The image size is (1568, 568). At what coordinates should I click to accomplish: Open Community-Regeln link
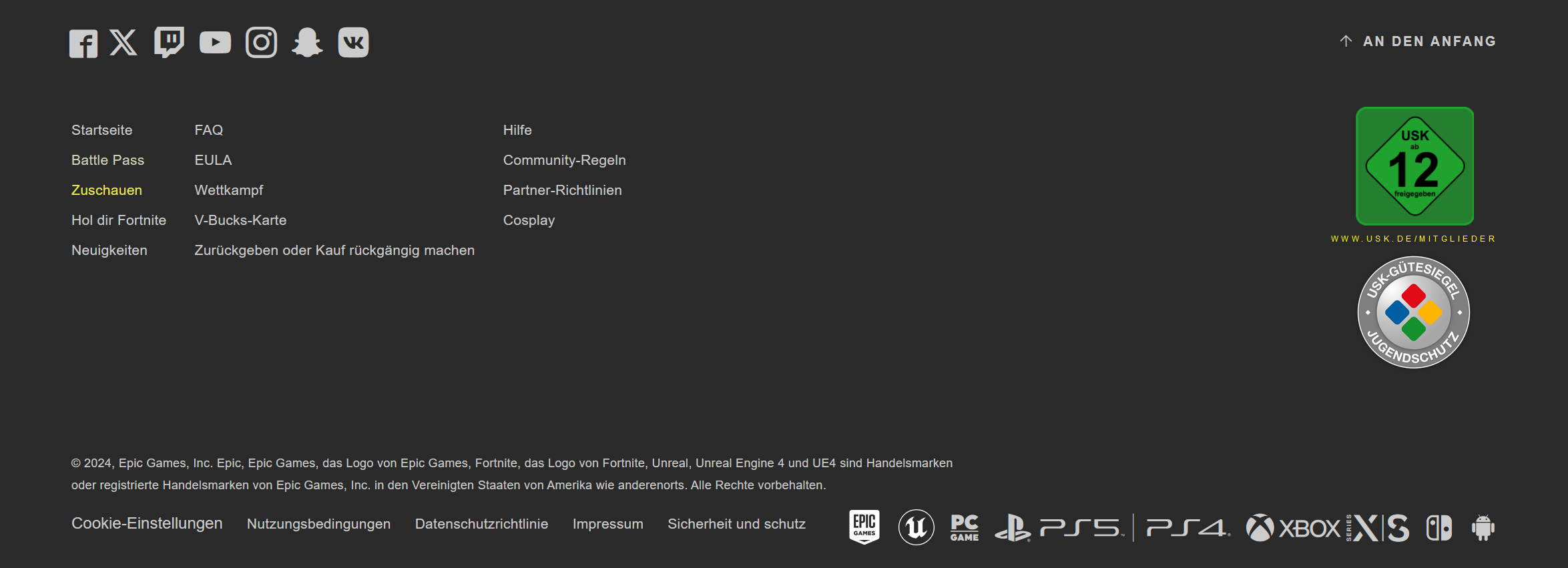[x=564, y=160]
